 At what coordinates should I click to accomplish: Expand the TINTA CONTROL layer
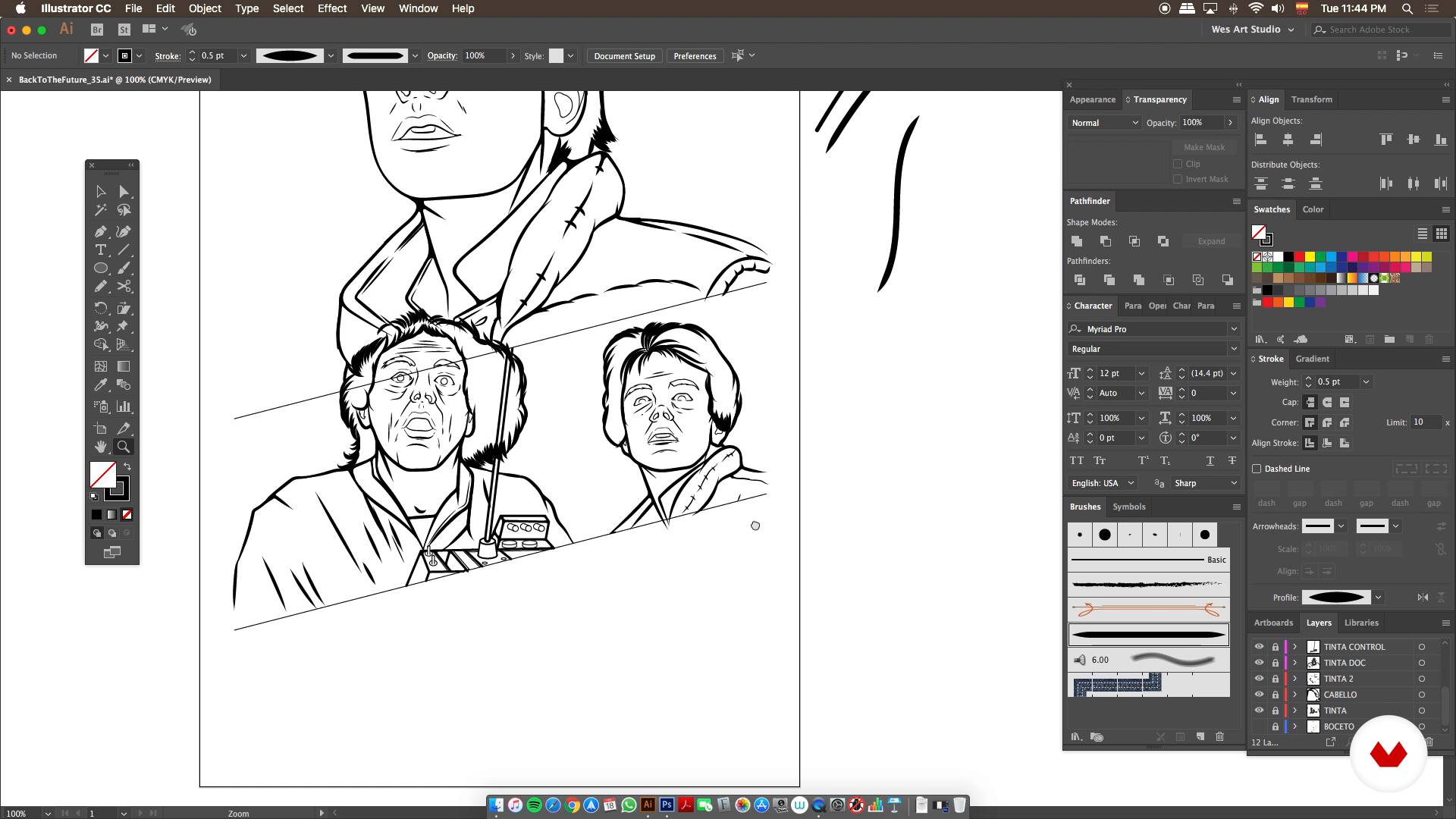tap(1295, 647)
